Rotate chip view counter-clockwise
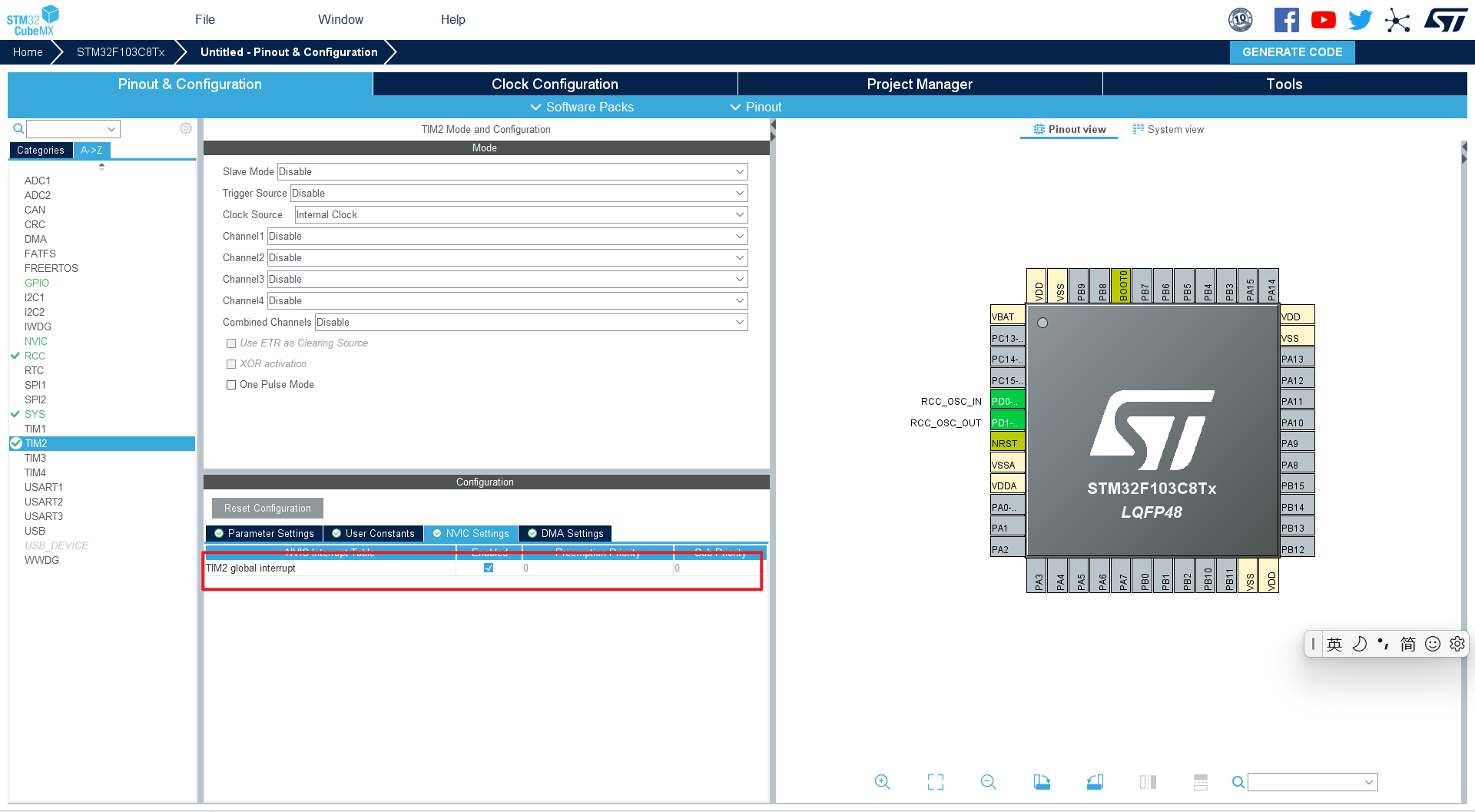 tap(1095, 782)
